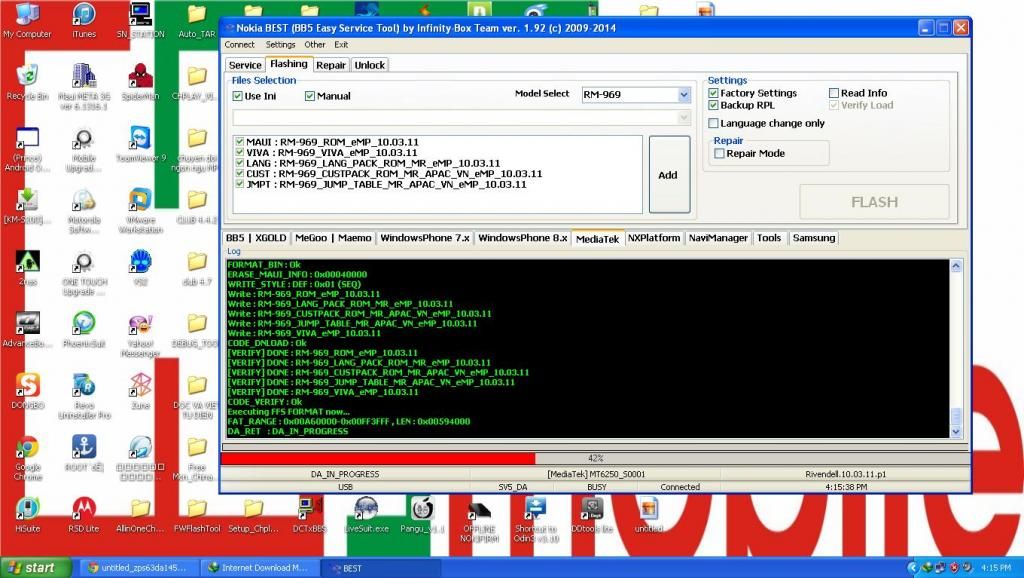The width and height of the screenshot is (1024, 578).
Task: Click the Exit menu item
Action: point(341,45)
